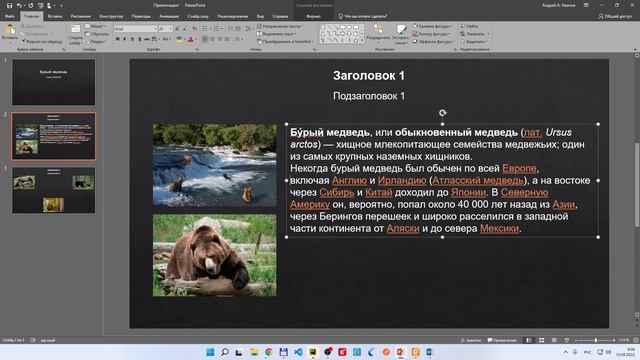
Task: Select slide 1 thumbnail
Action: pos(53,82)
